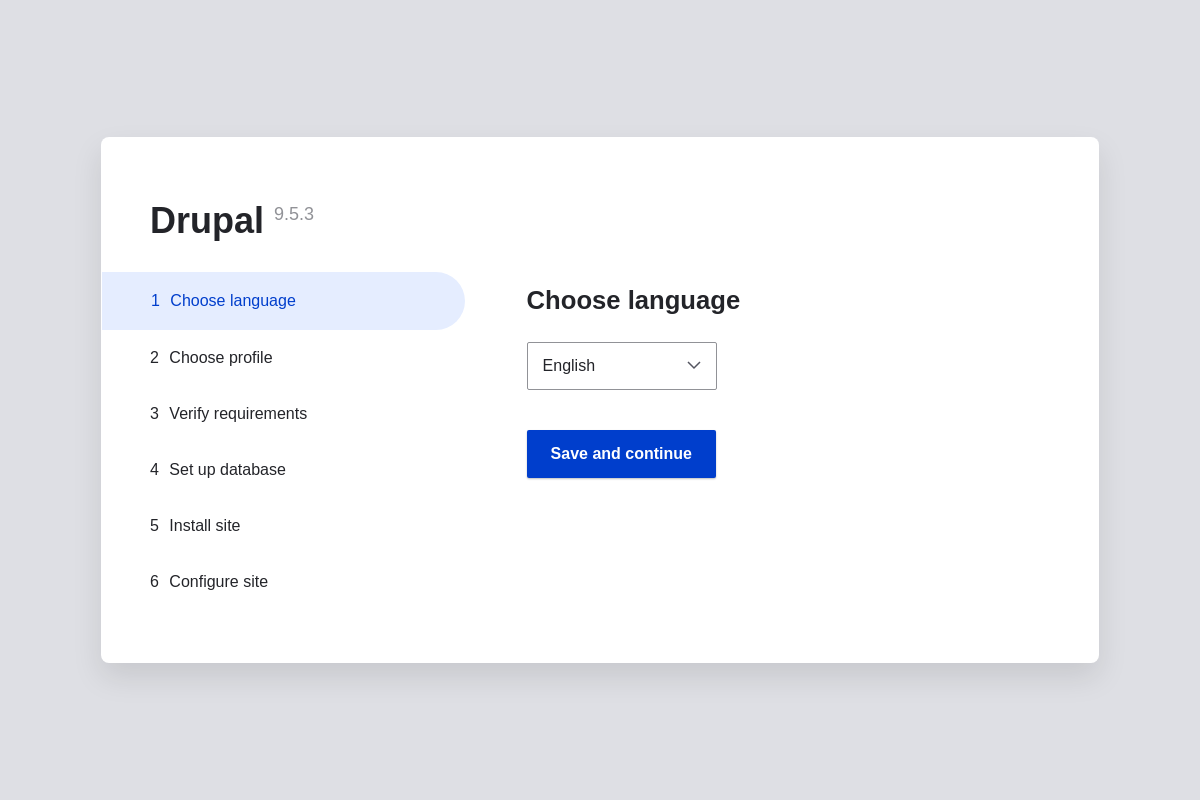Select step 6 Configure site

pos(209,582)
